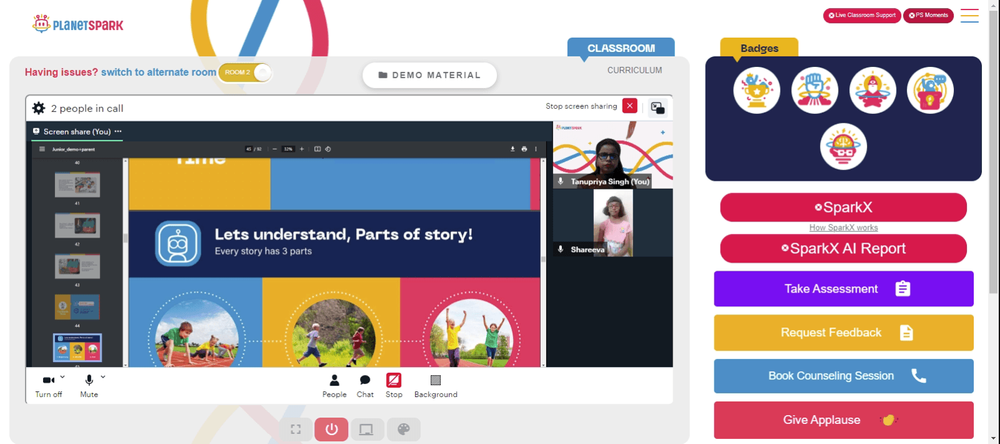The image size is (1000, 444).
Task: Toggle the ROOM 2 switch
Action: (245, 73)
